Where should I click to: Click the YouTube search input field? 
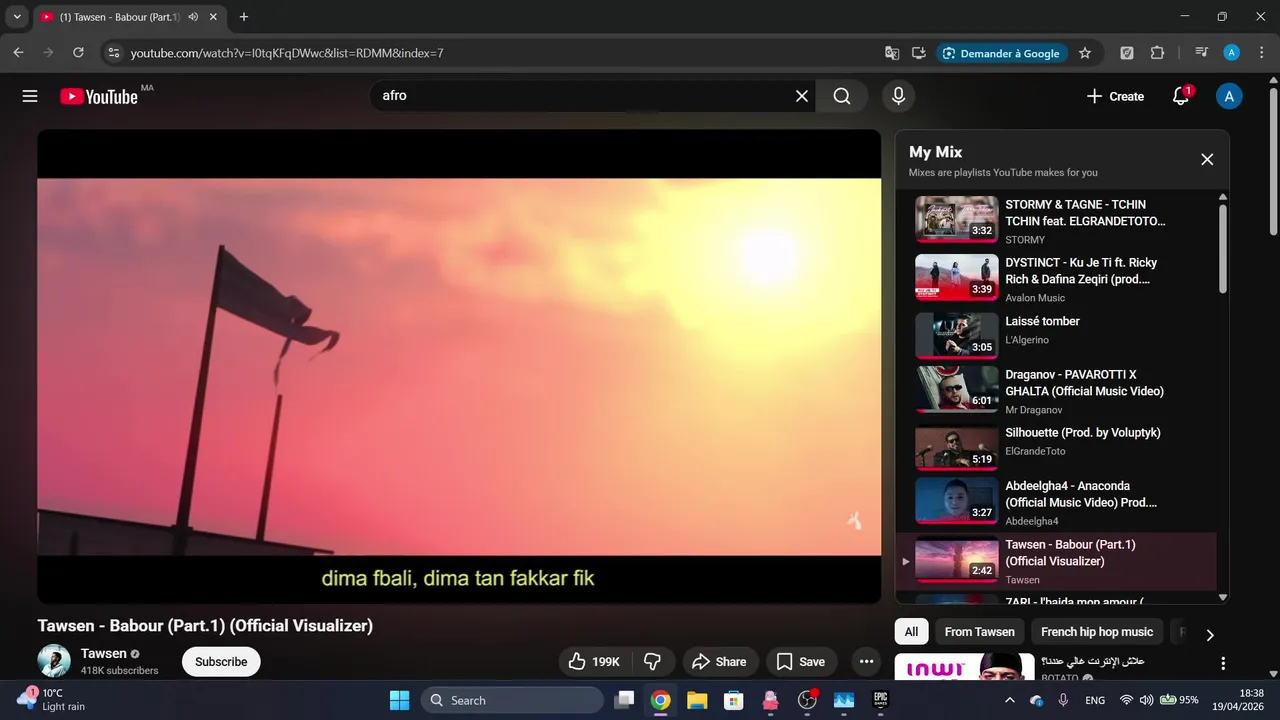[x=582, y=96]
